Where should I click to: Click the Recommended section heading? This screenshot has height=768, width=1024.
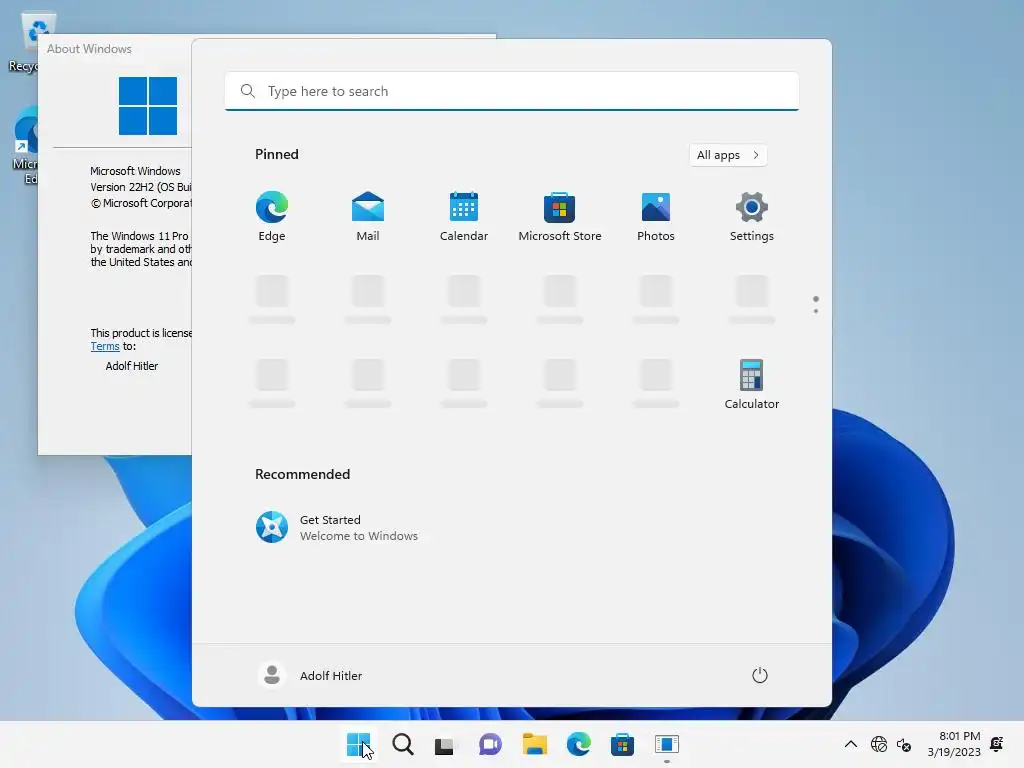click(302, 474)
